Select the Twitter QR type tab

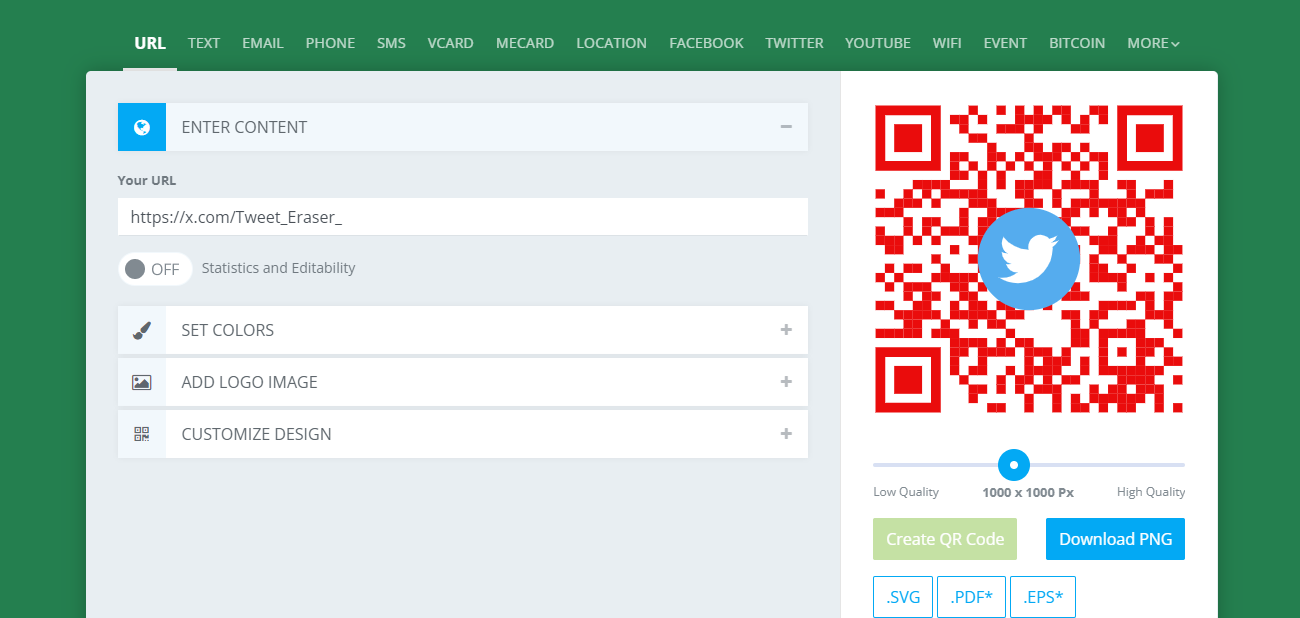(x=794, y=43)
